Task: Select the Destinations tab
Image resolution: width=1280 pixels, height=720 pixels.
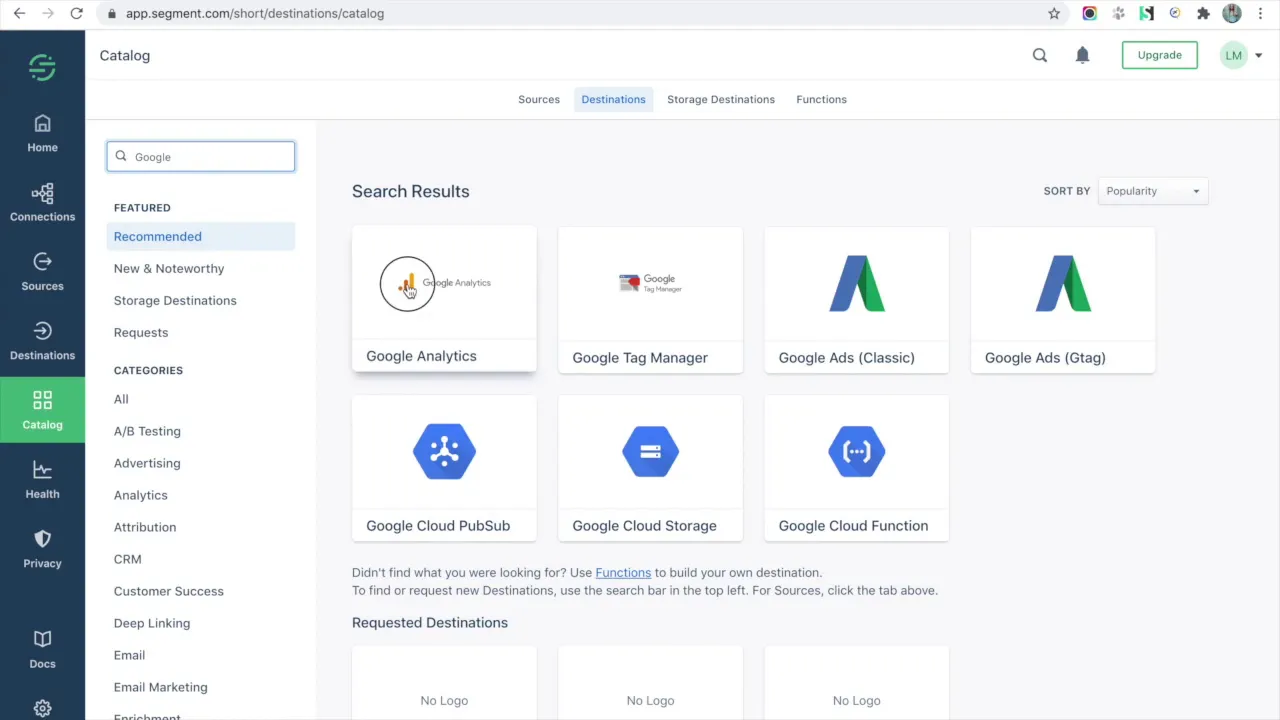Action: (x=613, y=99)
